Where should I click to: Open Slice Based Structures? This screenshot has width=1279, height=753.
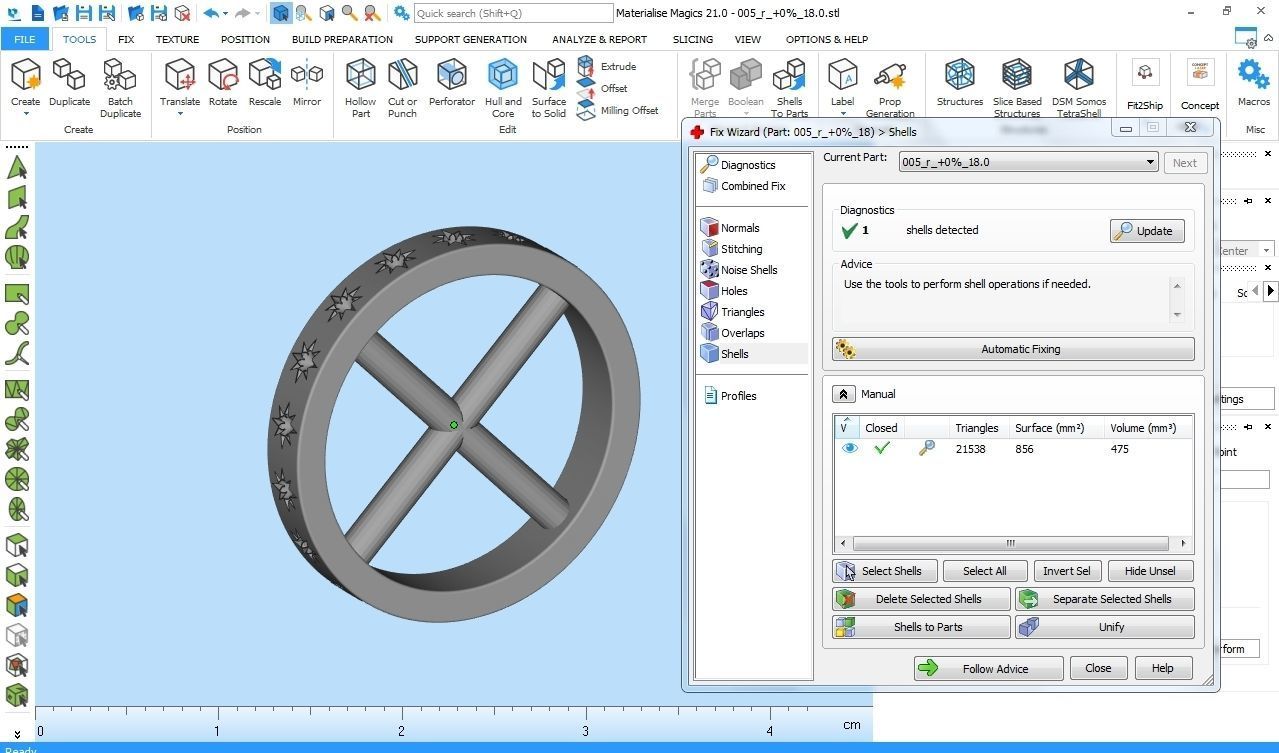point(1017,87)
